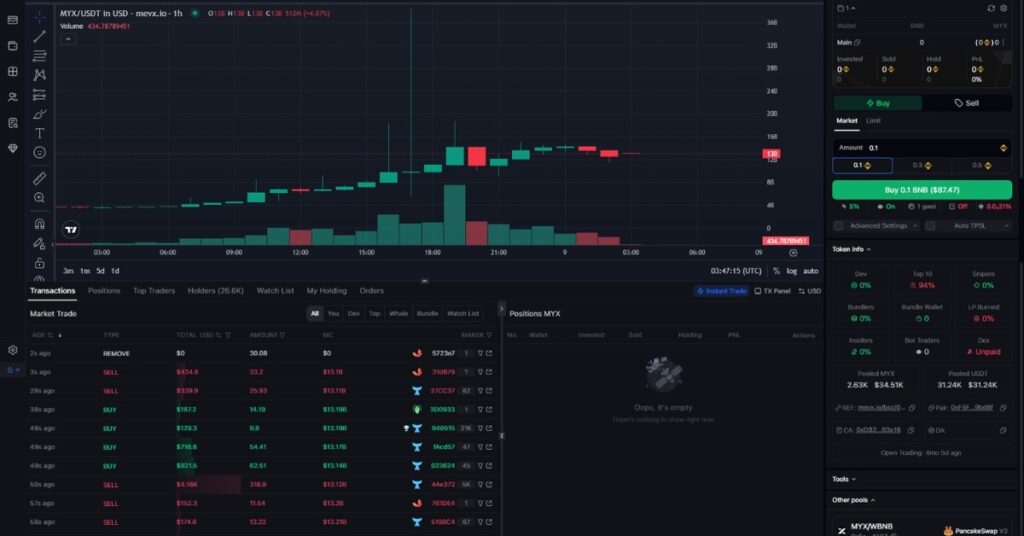Tick the Advanced Settings checkbox
The image size is (1024, 536).
(x=839, y=226)
